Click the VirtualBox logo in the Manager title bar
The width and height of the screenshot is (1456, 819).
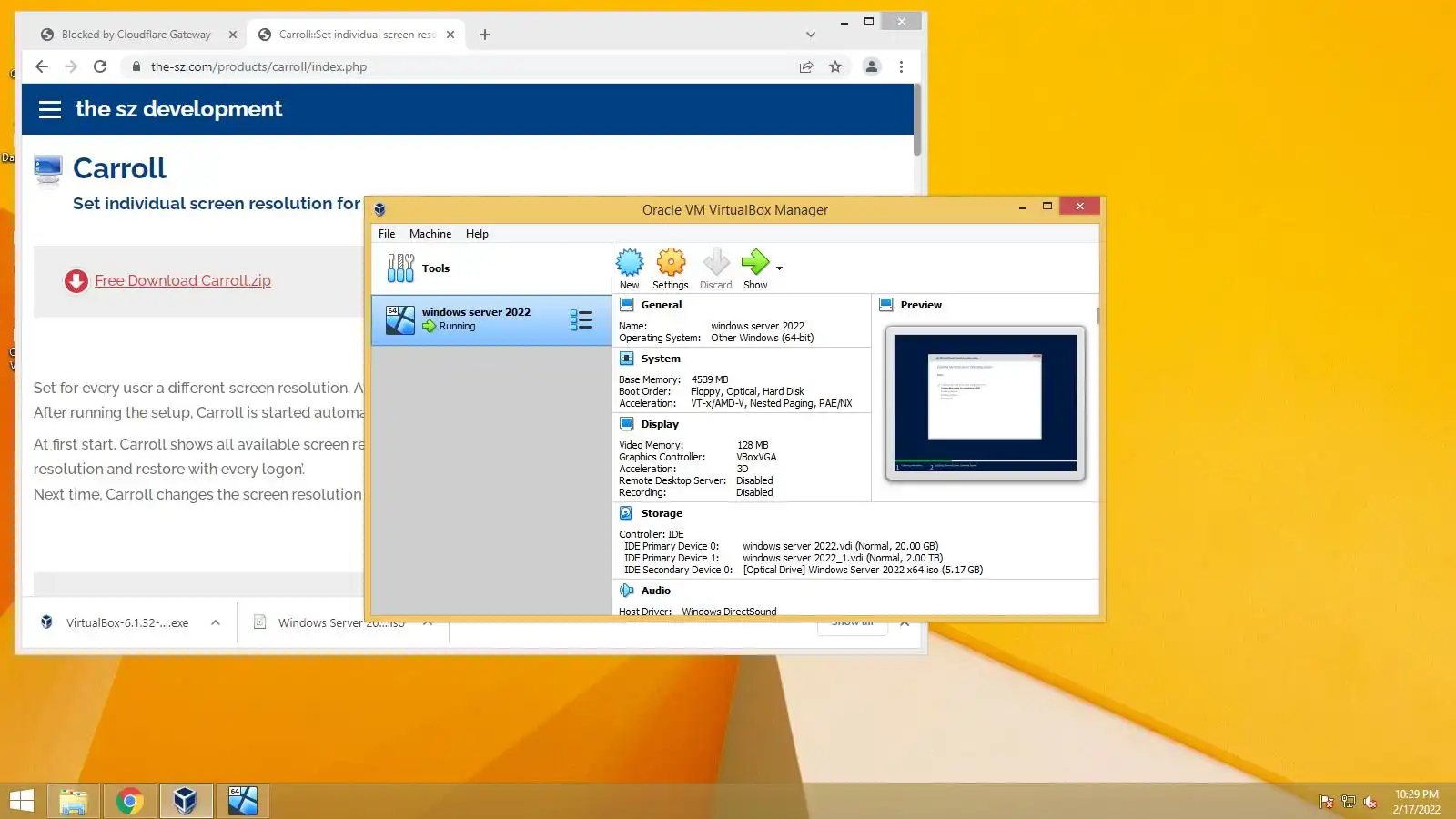(x=380, y=209)
